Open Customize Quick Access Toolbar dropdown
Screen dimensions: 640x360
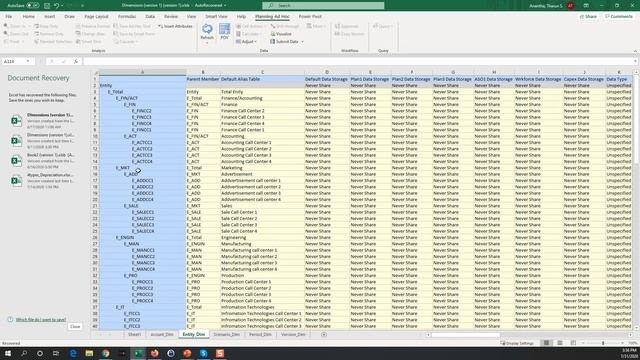pos(82,6)
